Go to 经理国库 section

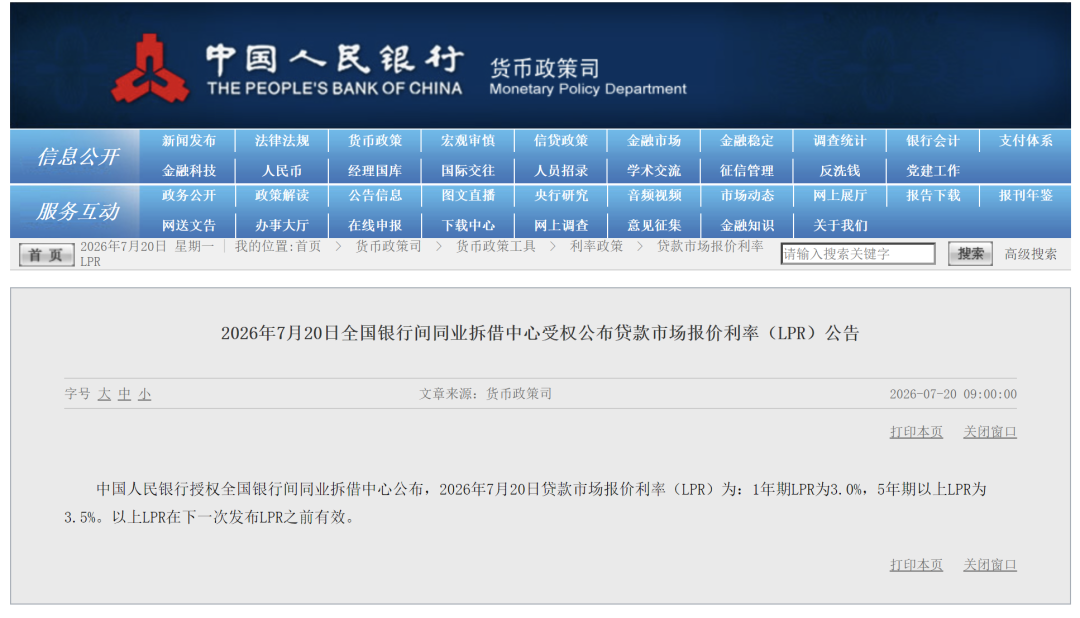(x=375, y=171)
